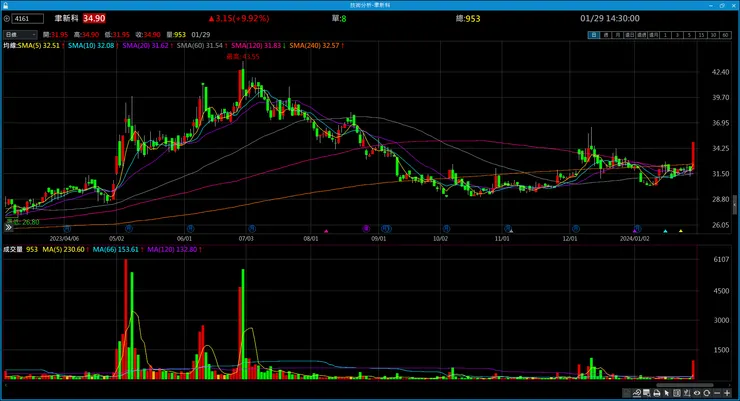Switch to the 月 monthly period tab

[x=618, y=35]
